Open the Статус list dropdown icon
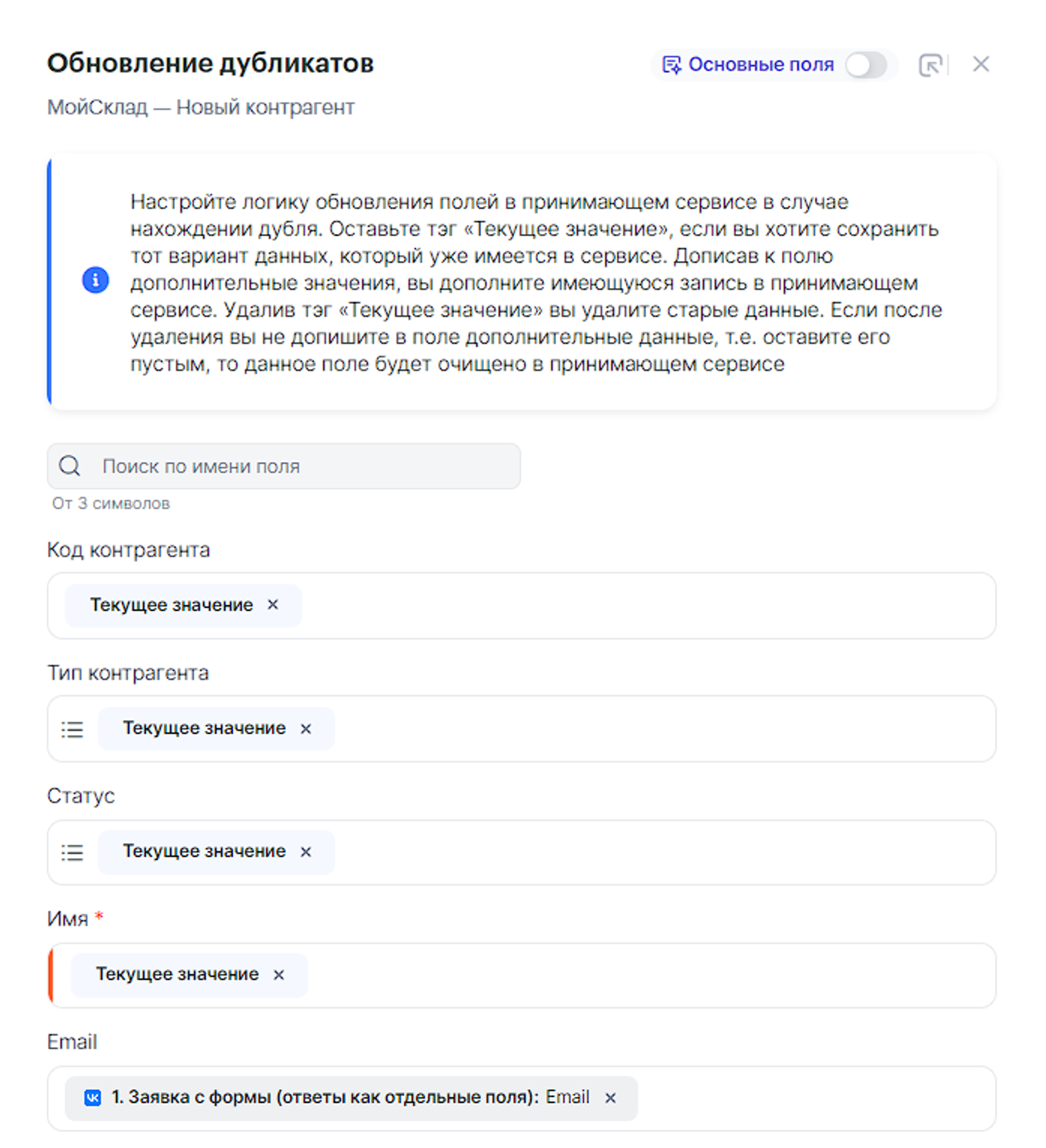 point(72,852)
